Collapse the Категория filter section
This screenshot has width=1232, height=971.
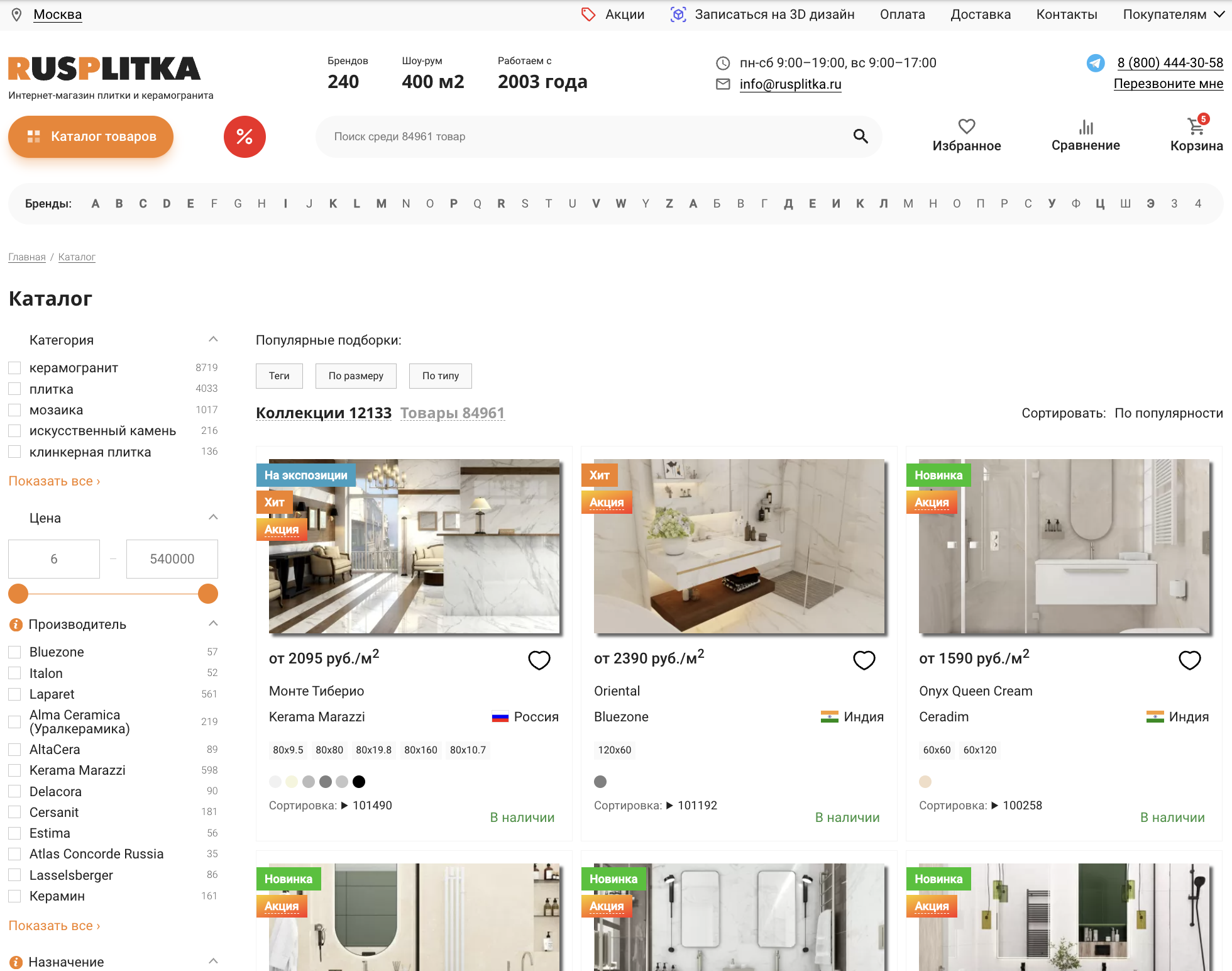click(213, 340)
